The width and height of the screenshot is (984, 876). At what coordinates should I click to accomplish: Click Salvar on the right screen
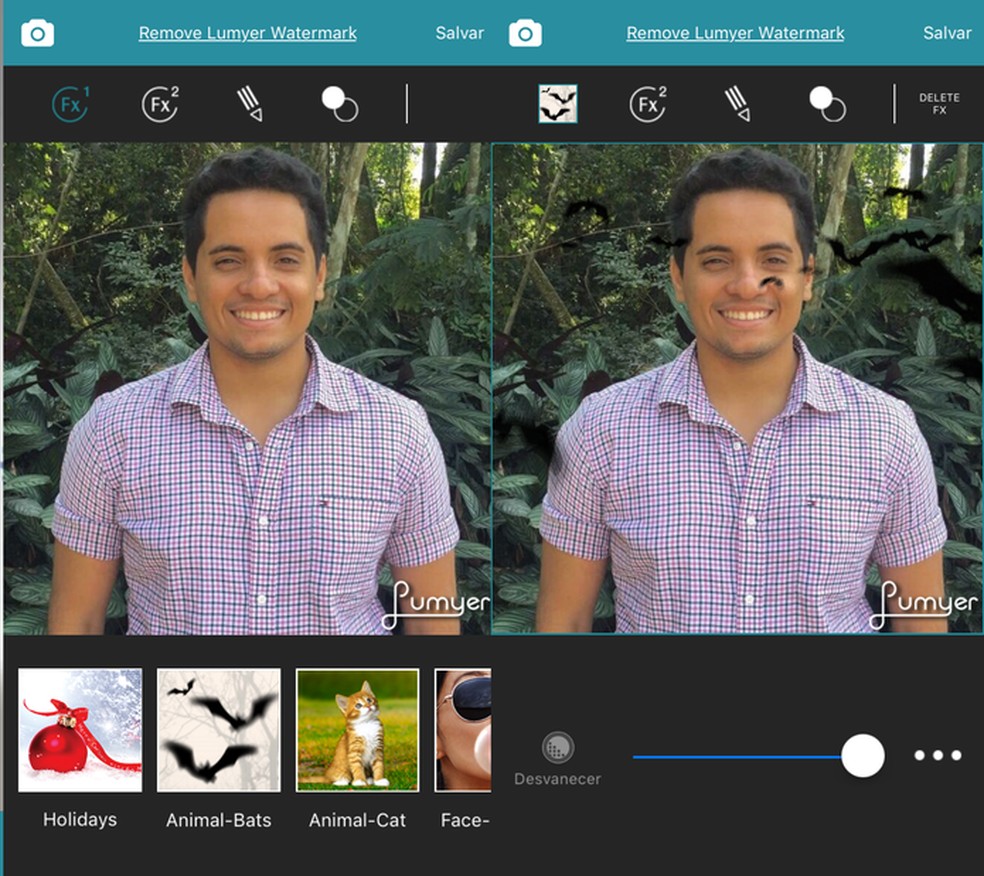(947, 33)
